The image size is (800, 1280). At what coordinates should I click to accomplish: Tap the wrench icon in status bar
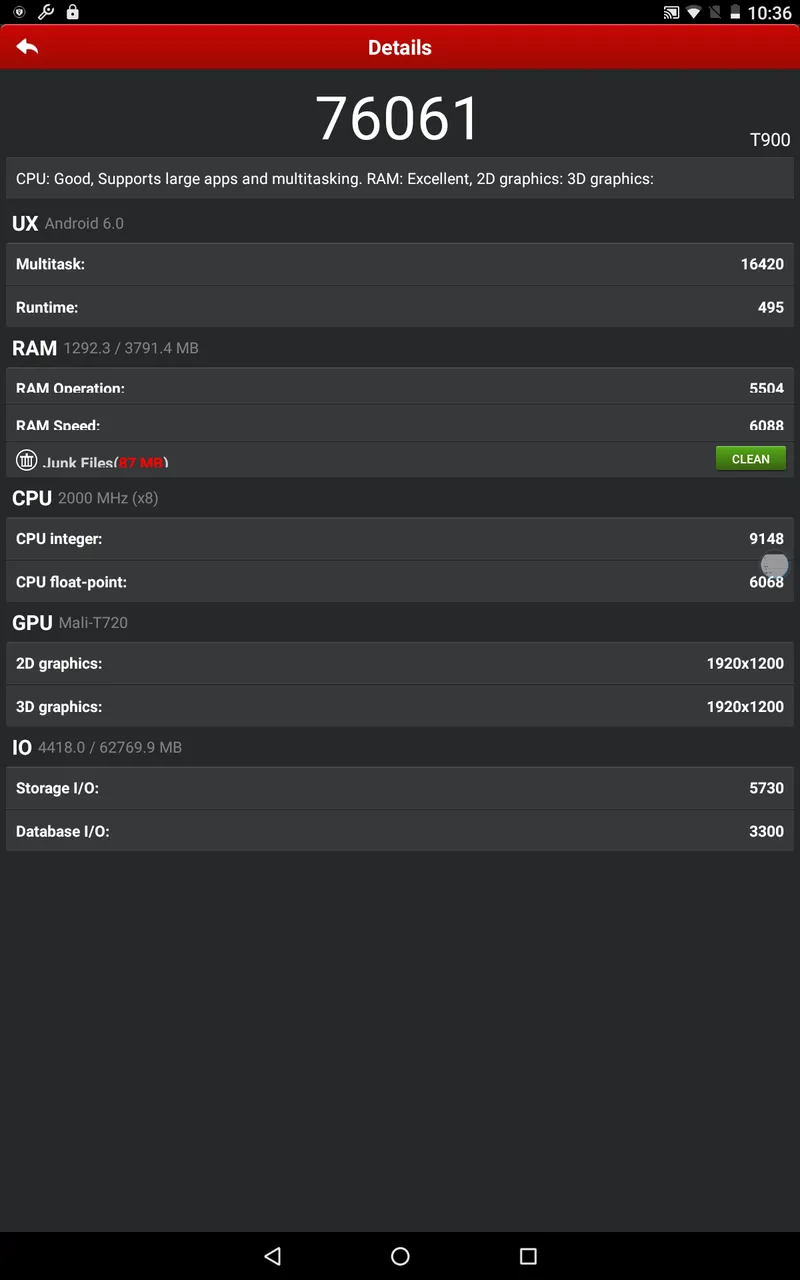(45, 12)
